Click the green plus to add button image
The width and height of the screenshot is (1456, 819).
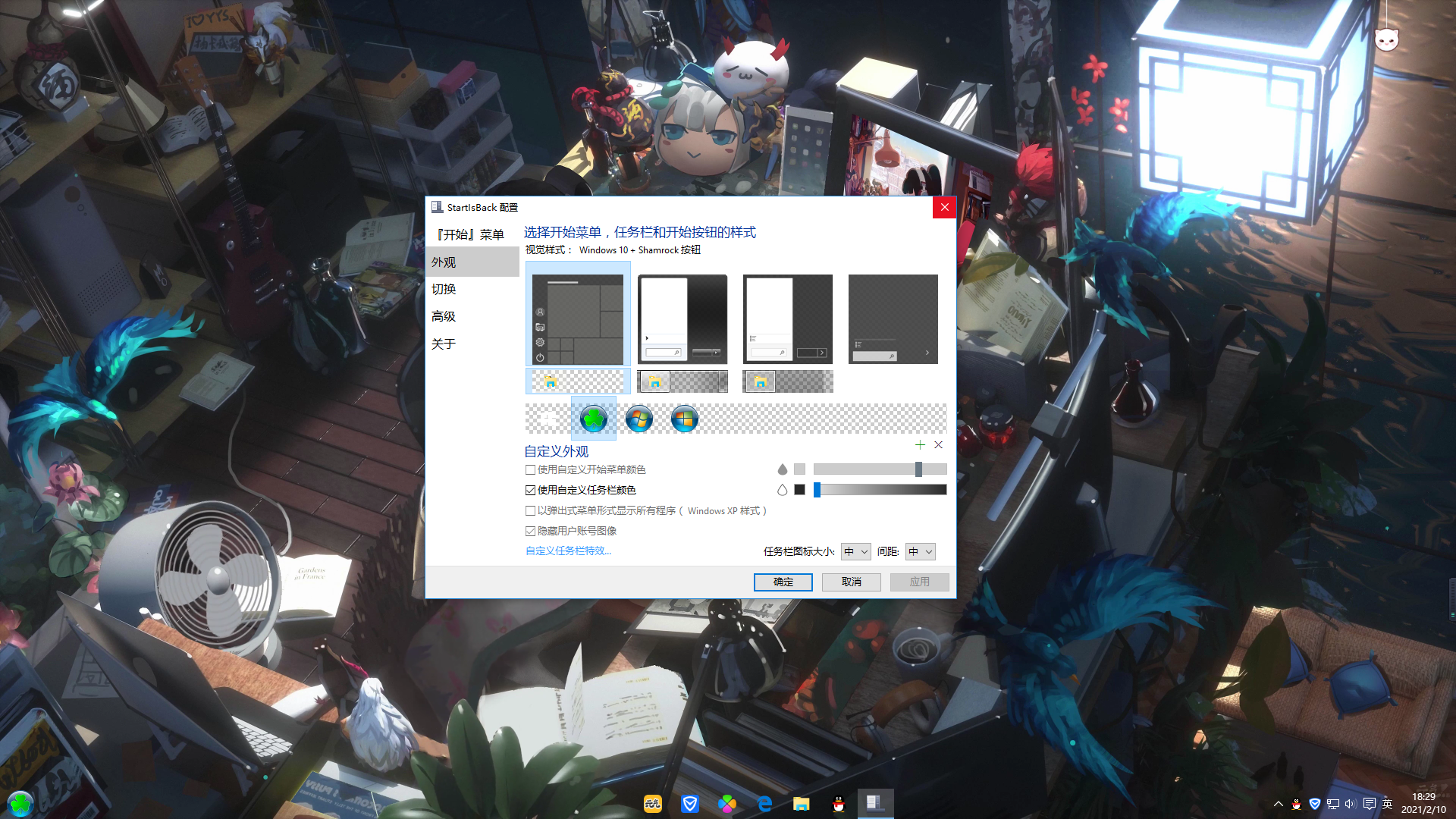(x=920, y=445)
